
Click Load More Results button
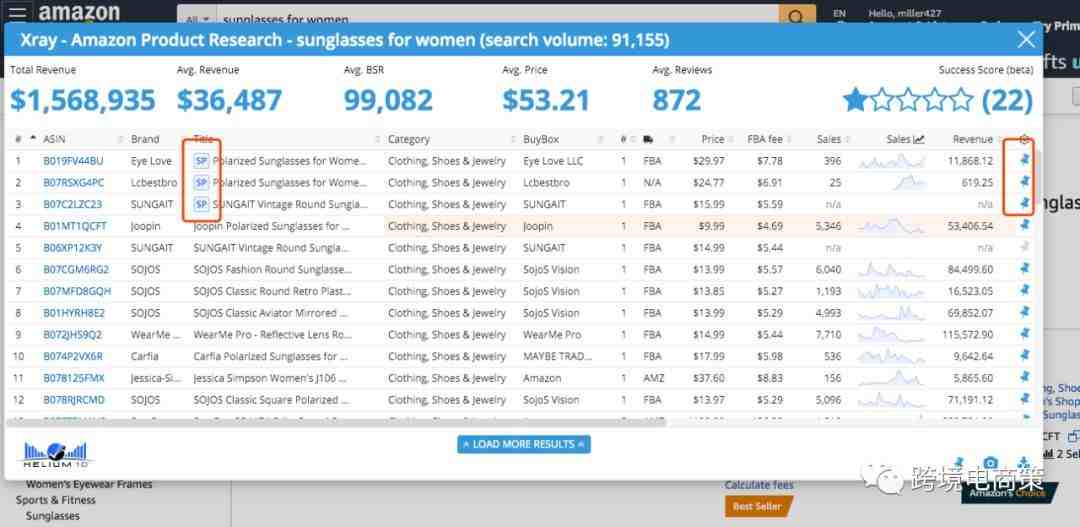tap(523, 444)
